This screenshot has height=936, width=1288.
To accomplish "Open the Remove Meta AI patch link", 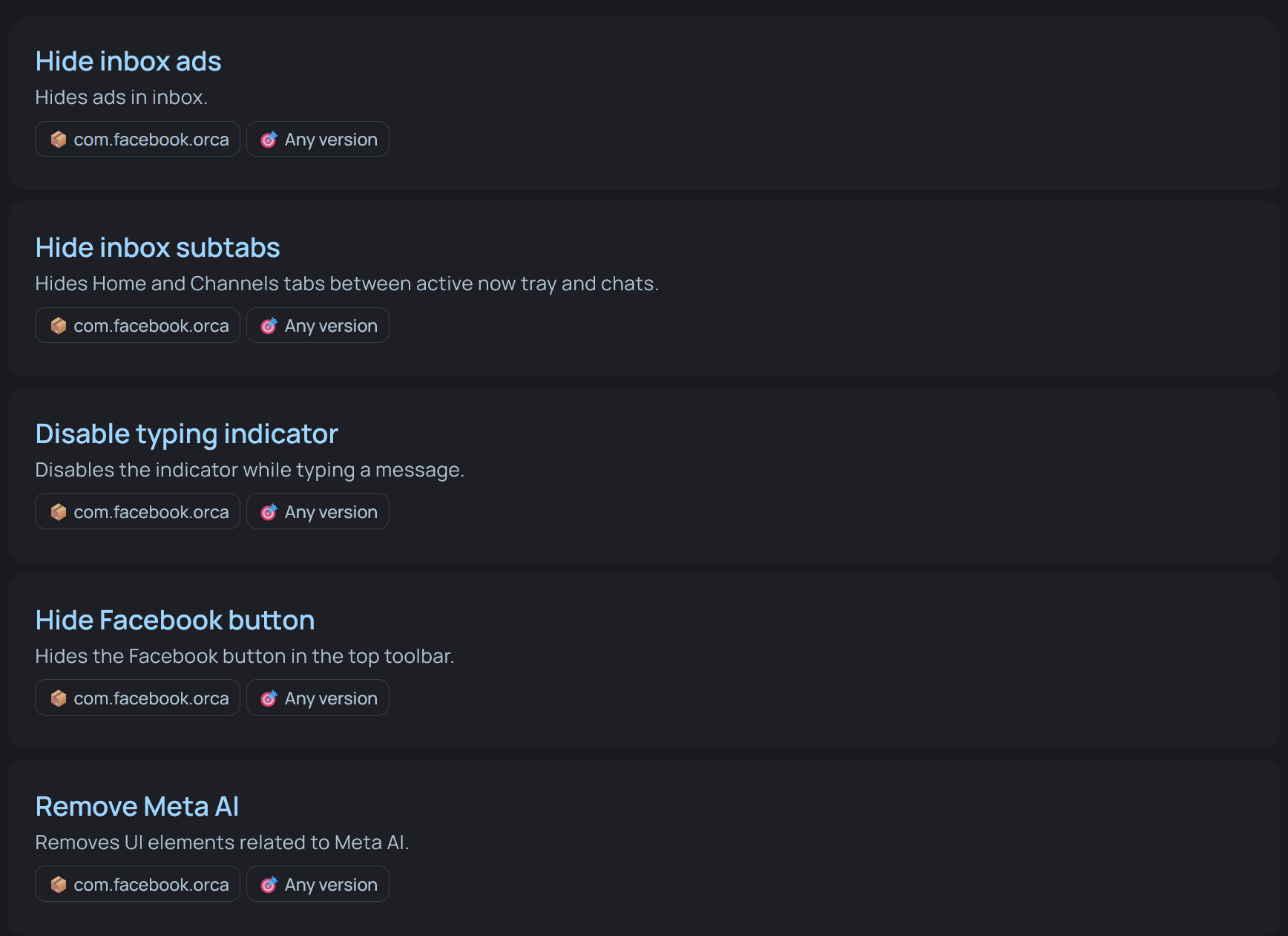I will tap(137, 807).
